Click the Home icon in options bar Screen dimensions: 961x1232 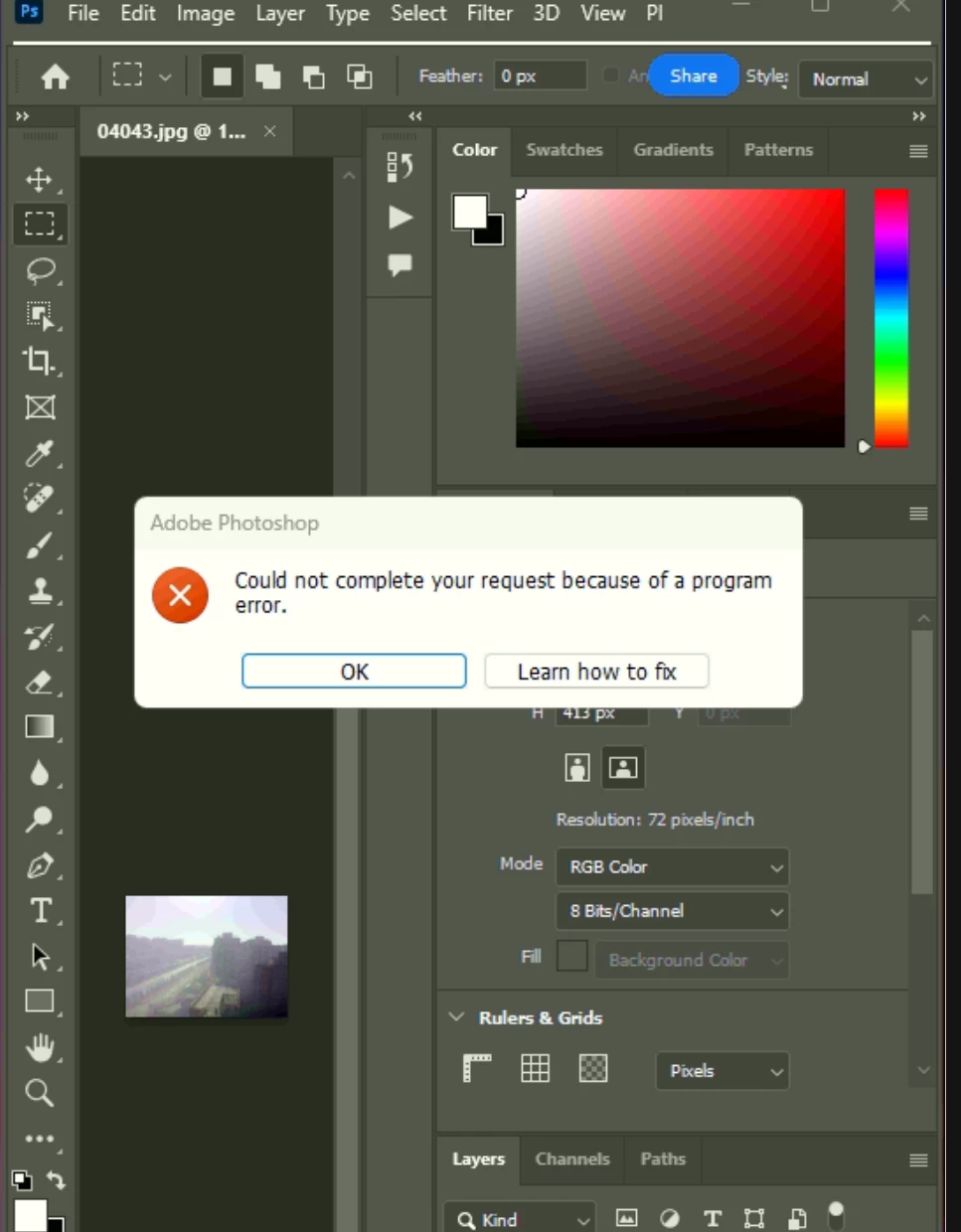coord(56,77)
